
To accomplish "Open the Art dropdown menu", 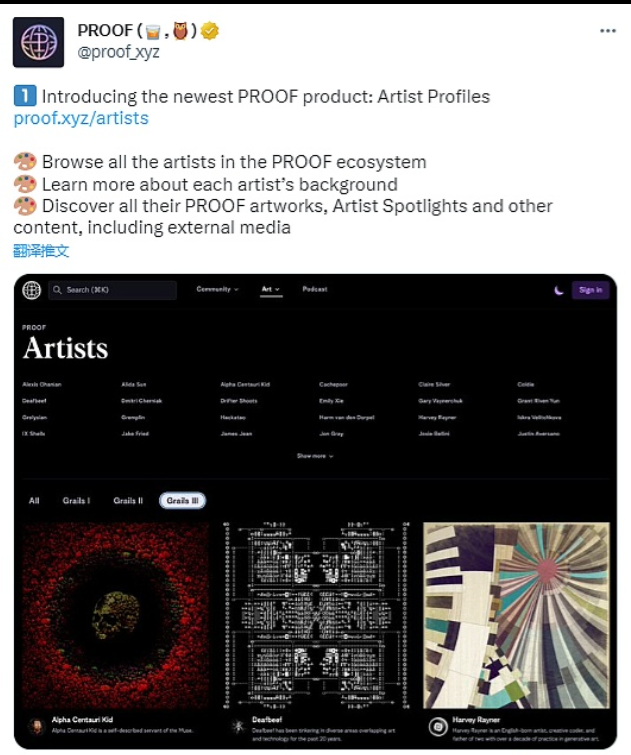I will point(270,290).
